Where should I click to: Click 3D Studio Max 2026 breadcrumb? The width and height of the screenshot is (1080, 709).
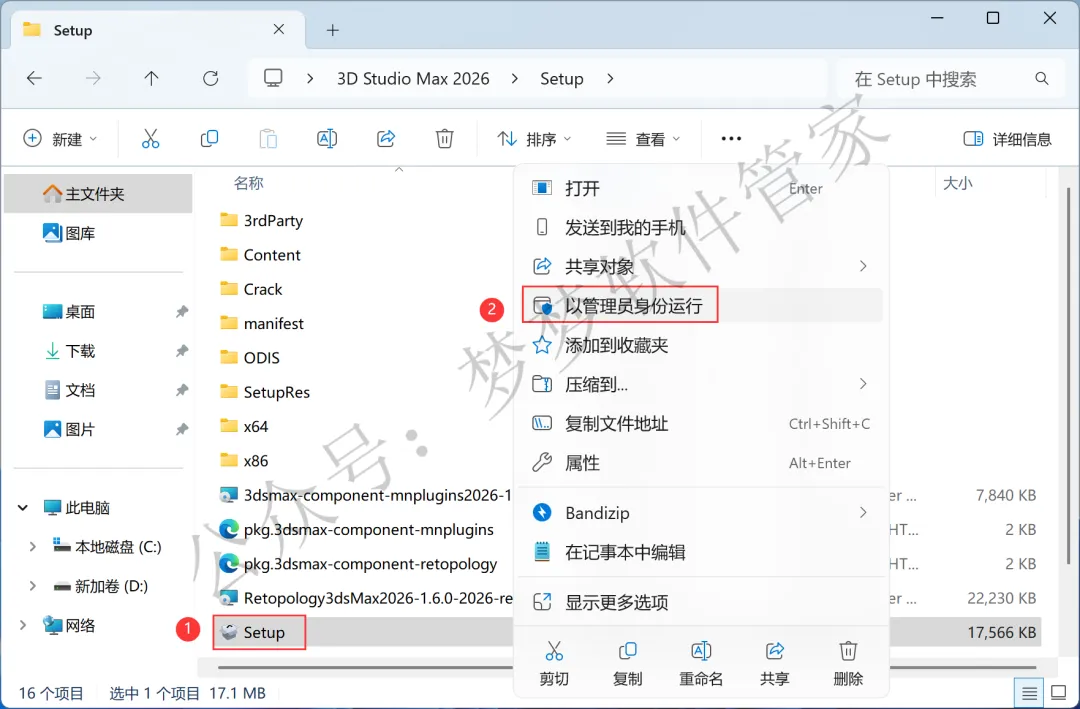(x=413, y=79)
